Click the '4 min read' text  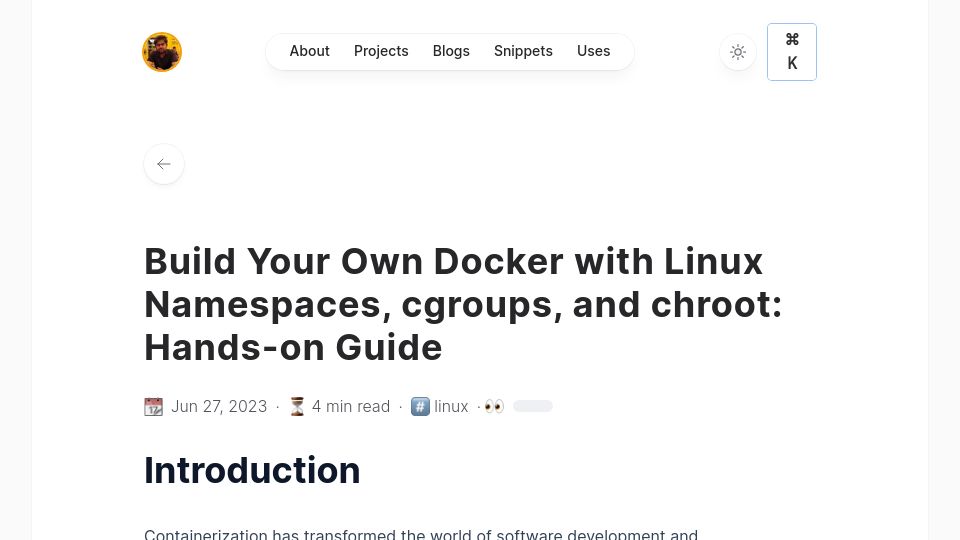coord(351,407)
